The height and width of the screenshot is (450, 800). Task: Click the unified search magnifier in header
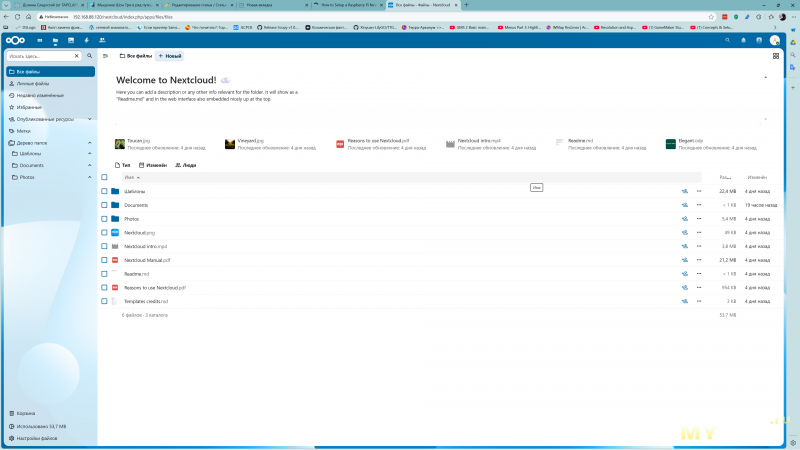[727, 40]
